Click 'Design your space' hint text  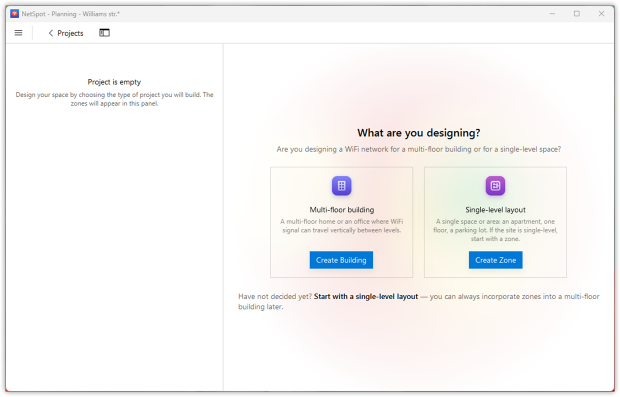pos(114,99)
